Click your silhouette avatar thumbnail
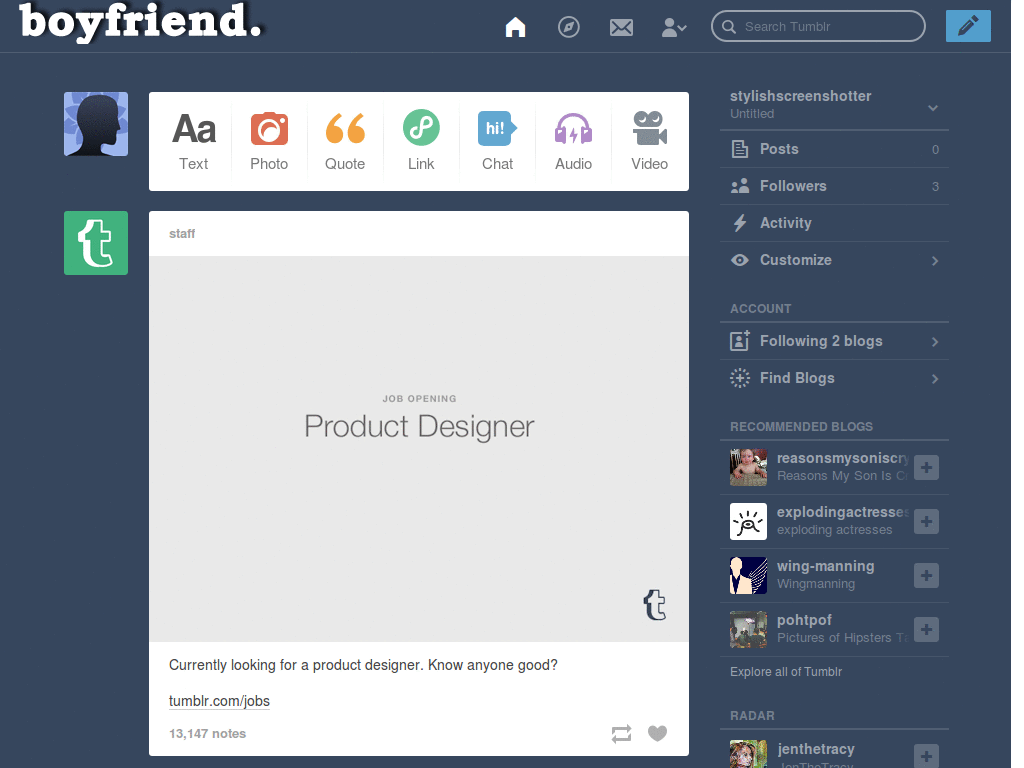Viewport: 1024px width, 768px height. tap(96, 124)
